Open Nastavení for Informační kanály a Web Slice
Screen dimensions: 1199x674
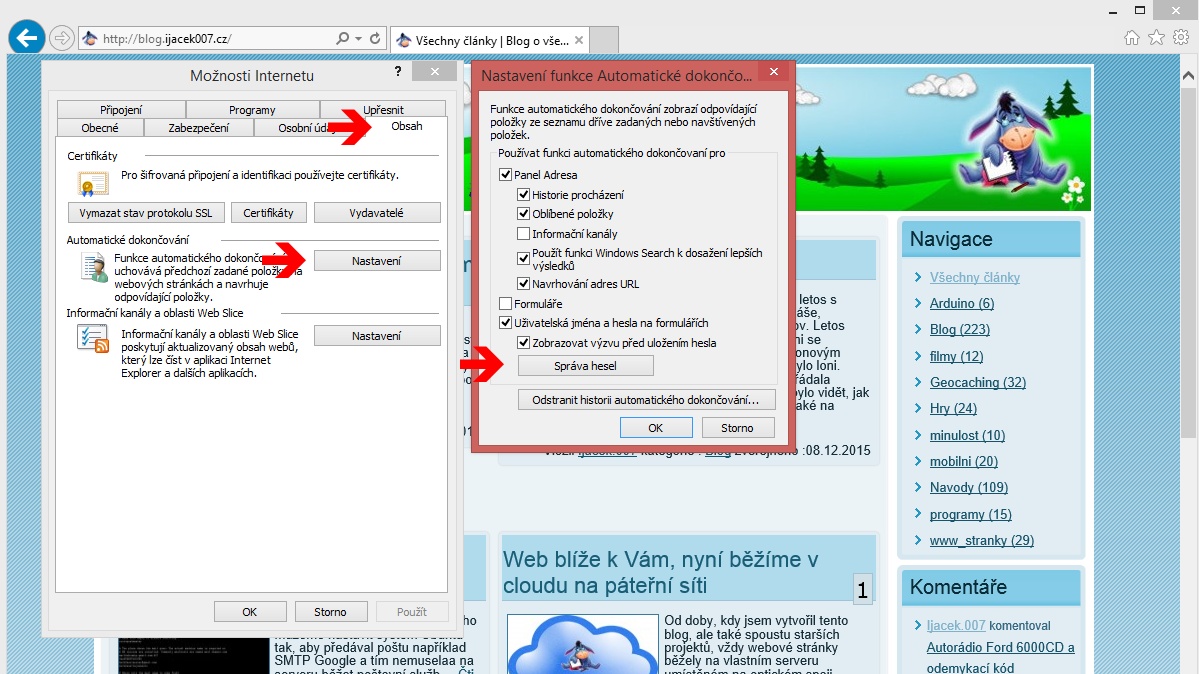point(377,336)
